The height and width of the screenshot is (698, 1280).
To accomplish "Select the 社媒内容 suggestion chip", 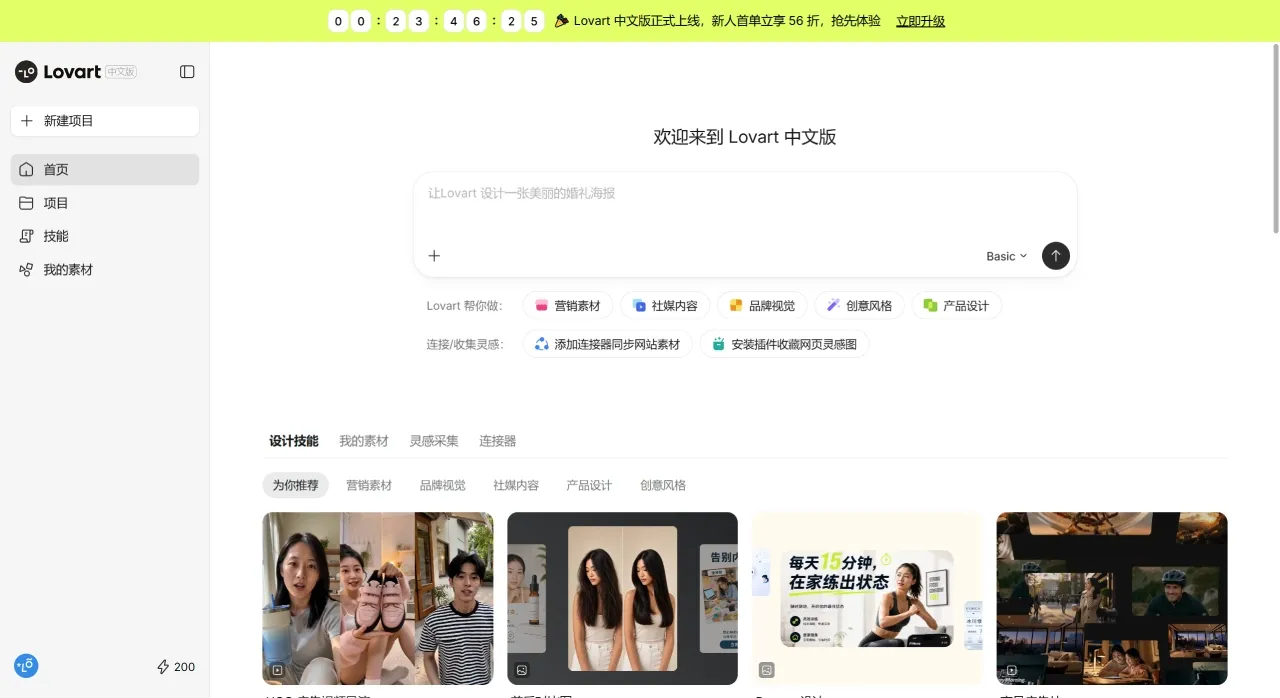I will [x=665, y=306].
